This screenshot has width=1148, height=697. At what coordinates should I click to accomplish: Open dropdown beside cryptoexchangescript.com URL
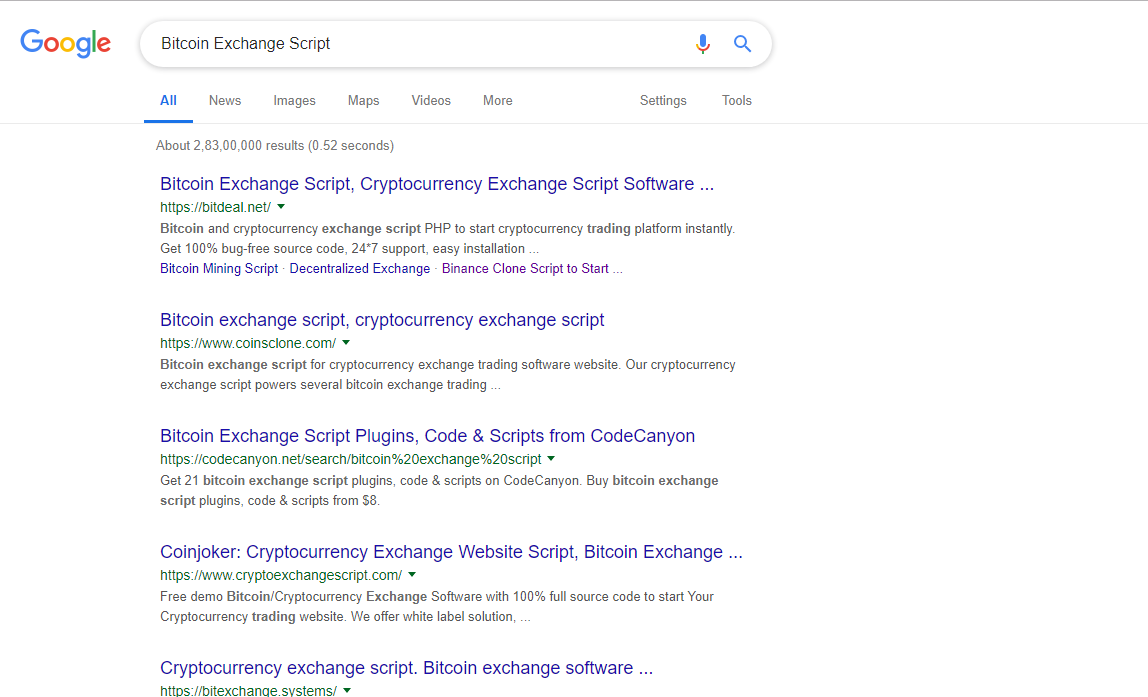(x=411, y=575)
